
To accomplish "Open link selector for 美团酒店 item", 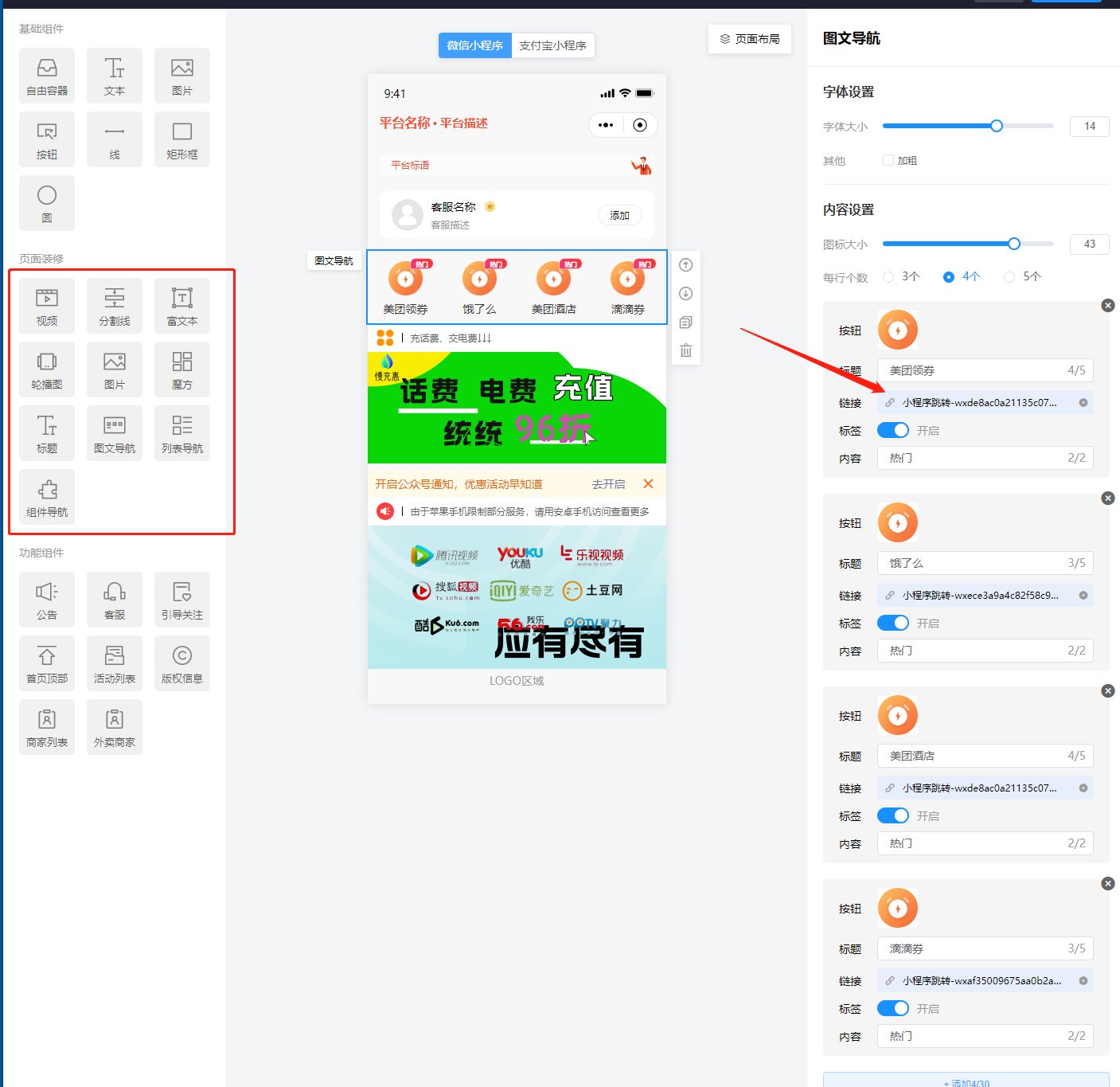I will click(x=985, y=788).
